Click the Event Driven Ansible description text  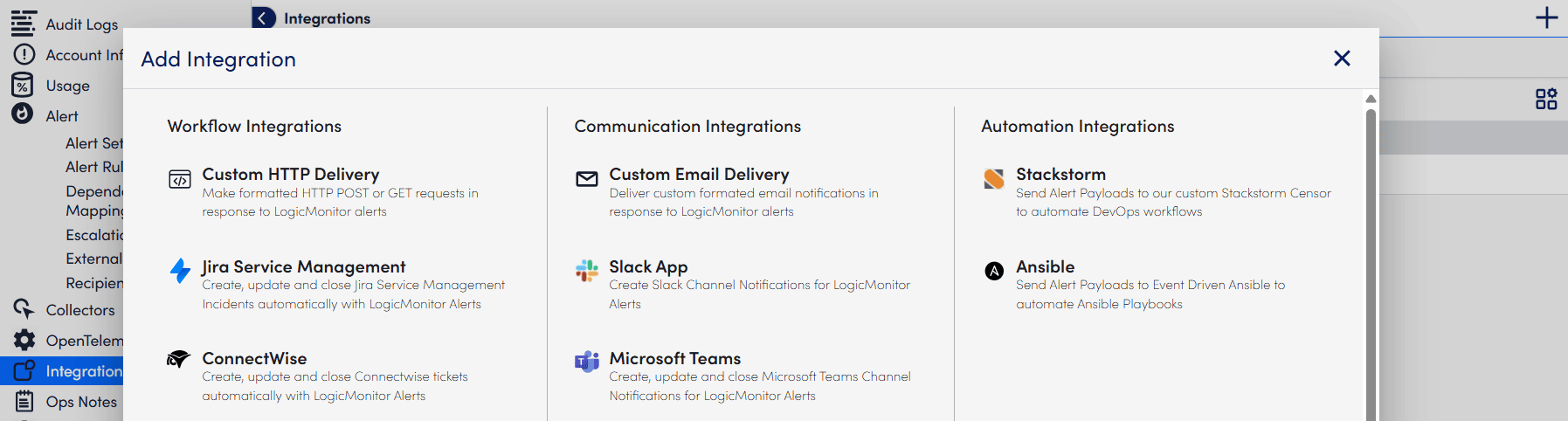pos(1150,294)
